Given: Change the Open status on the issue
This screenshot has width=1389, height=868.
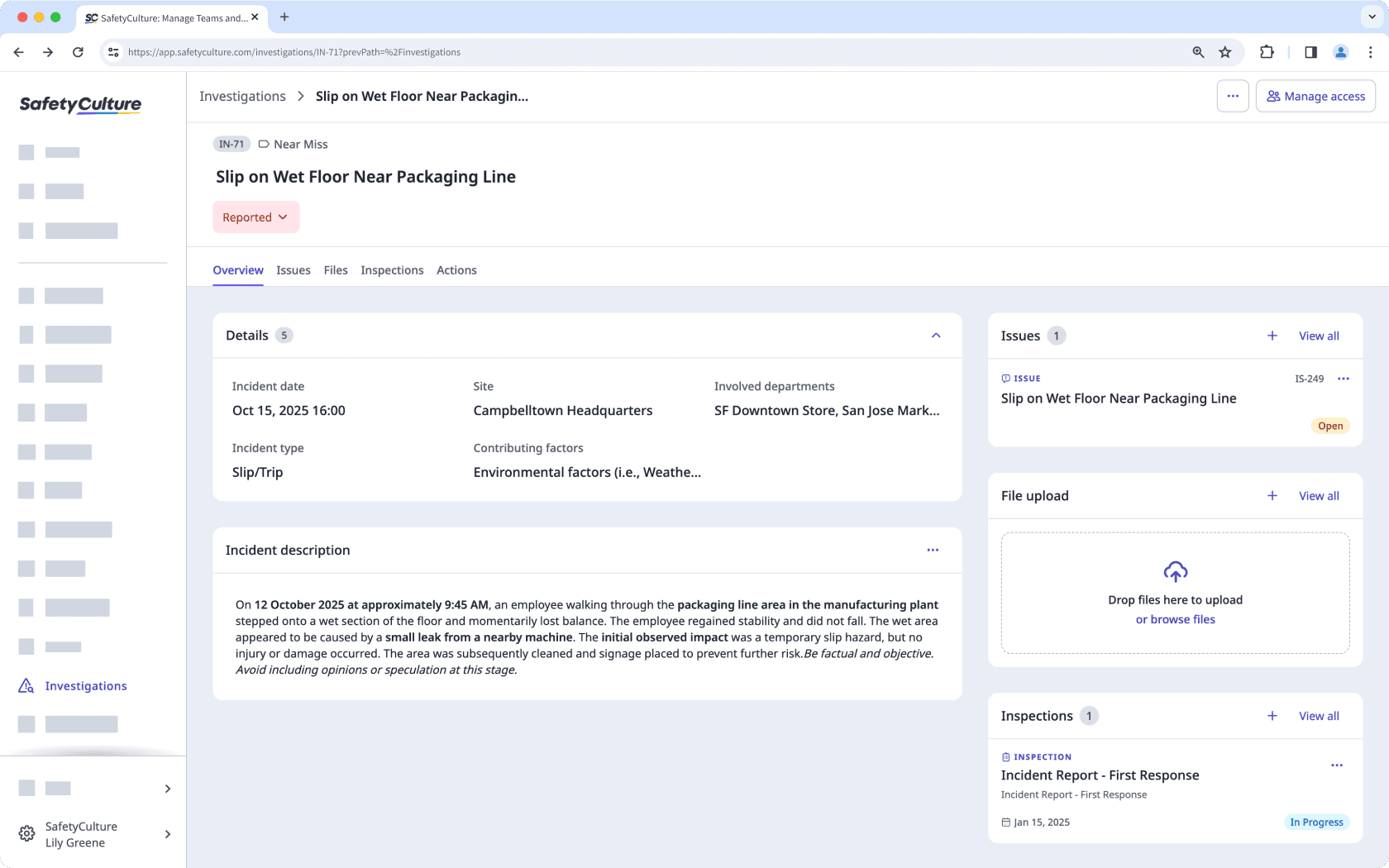Looking at the screenshot, I should [x=1329, y=425].
